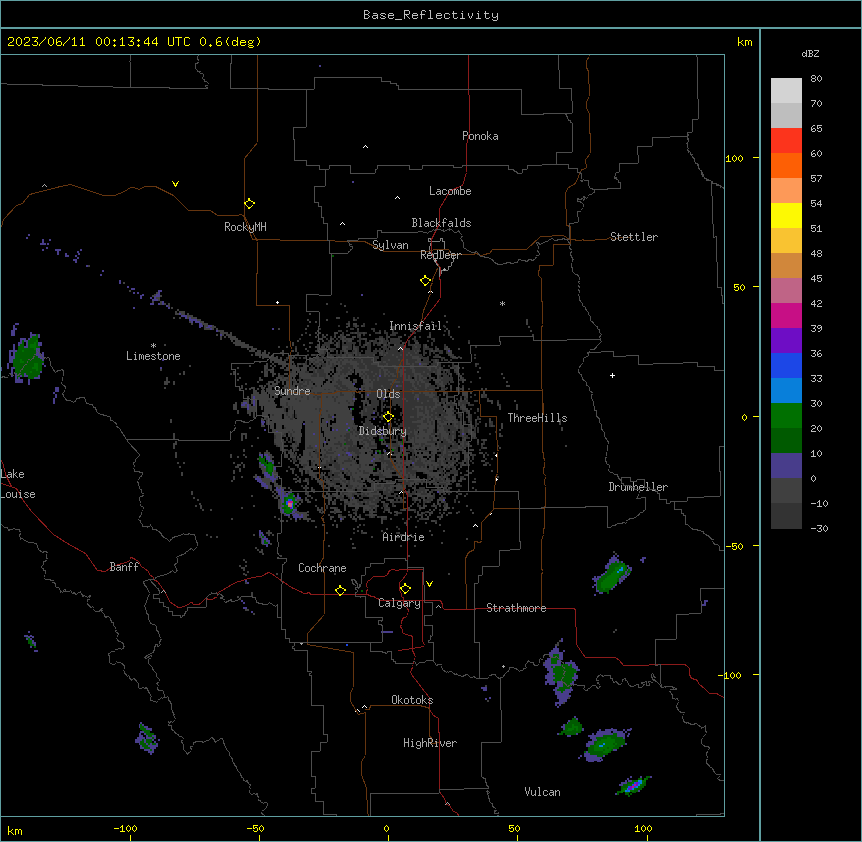Click the dBZ legend heading

(810, 53)
